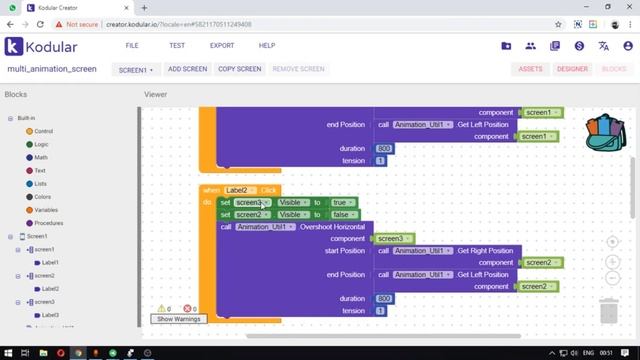Collapse the Built-in tree node
The height and width of the screenshot is (360, 640).
click(10, 118)
